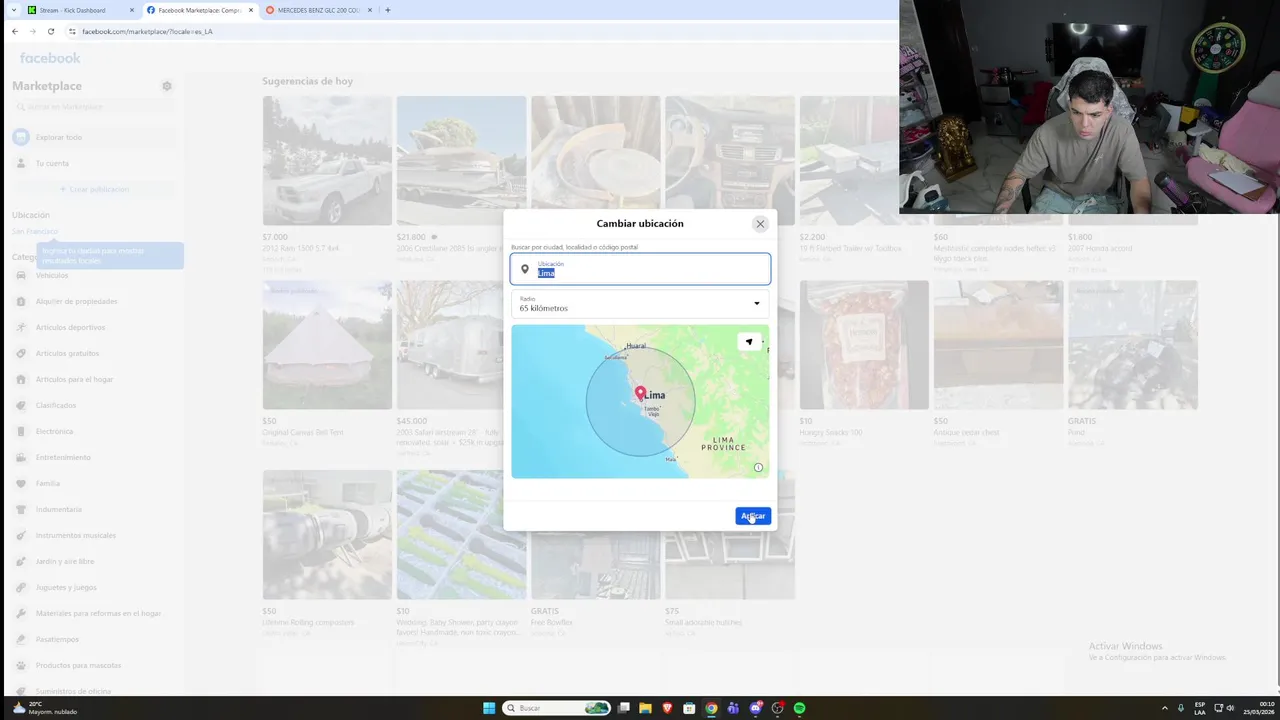Open the Original Canvas Bell Tent listing
The width and height of the screenshot is (1280, 720).
point(327,345)
